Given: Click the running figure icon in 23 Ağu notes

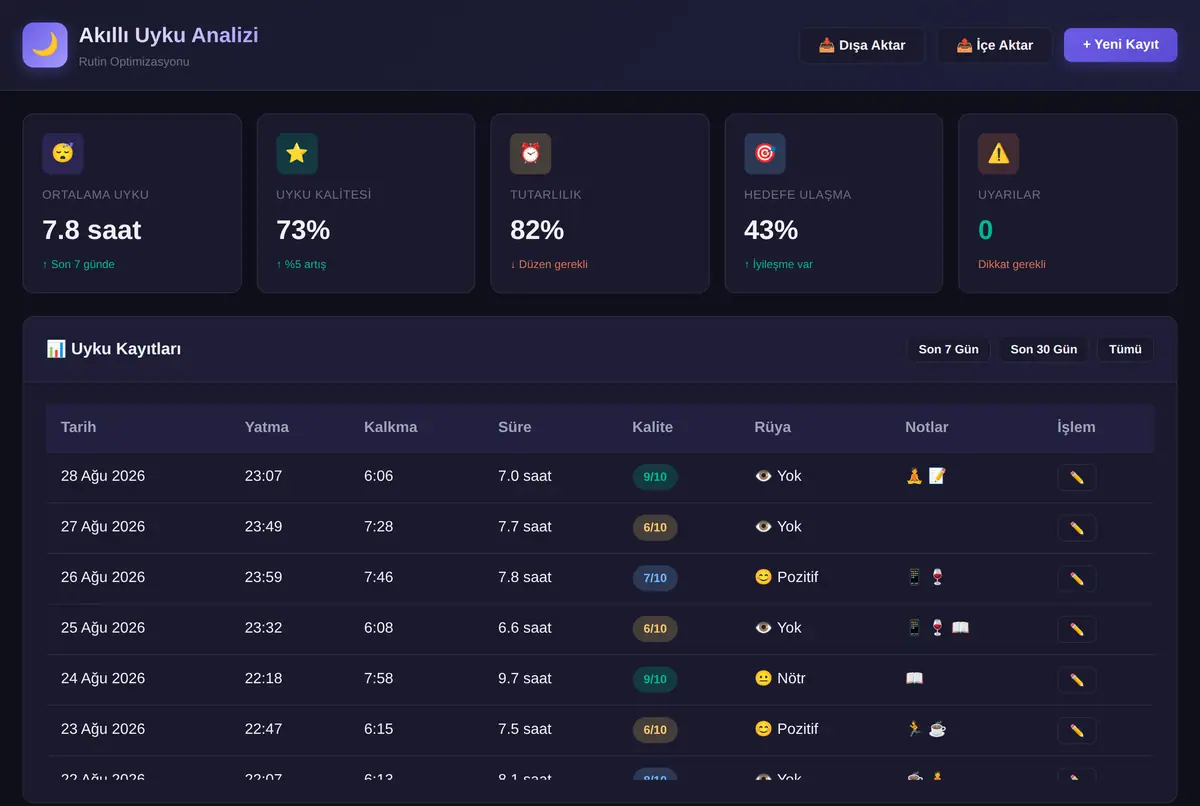Looking at the screenshot, I should [x=914, y=729].
